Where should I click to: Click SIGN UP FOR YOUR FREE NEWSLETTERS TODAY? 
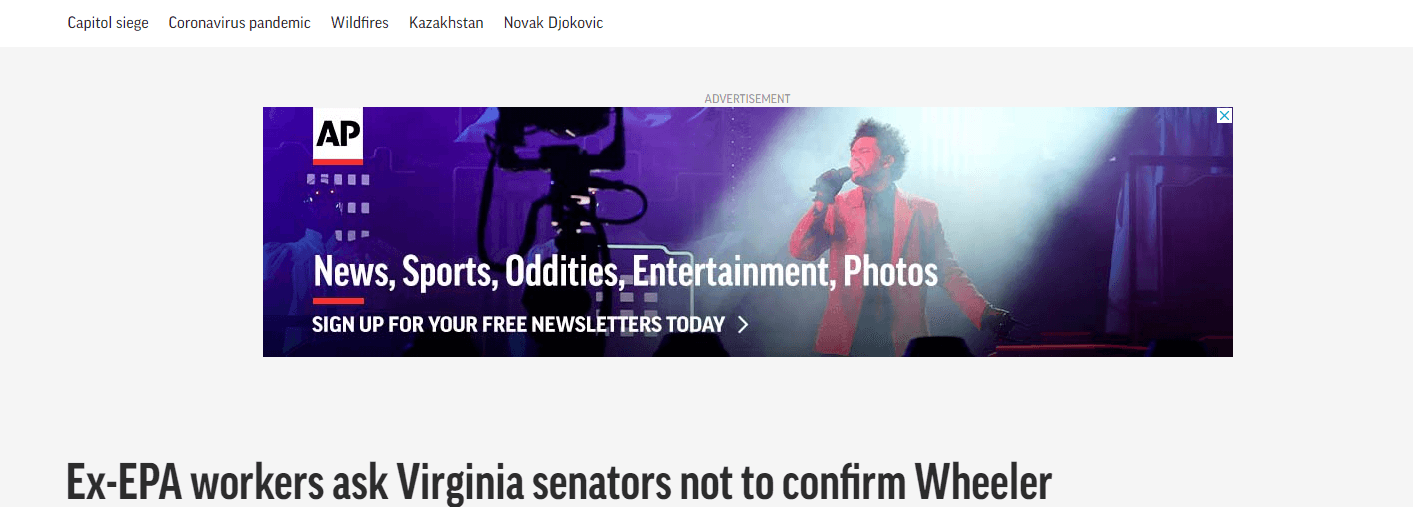(x=518, y=324)
